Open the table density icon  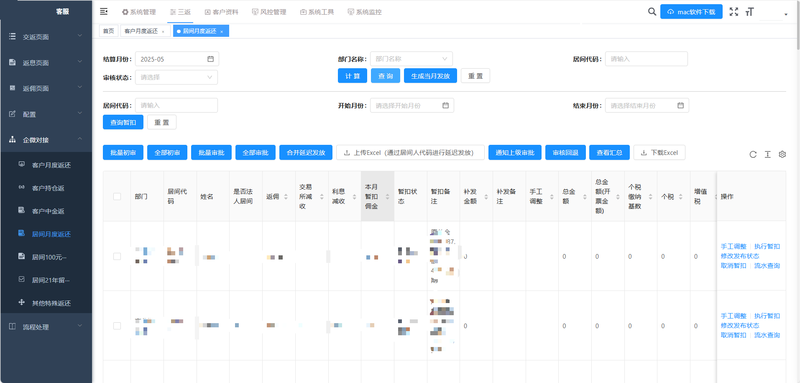(767, 155)
